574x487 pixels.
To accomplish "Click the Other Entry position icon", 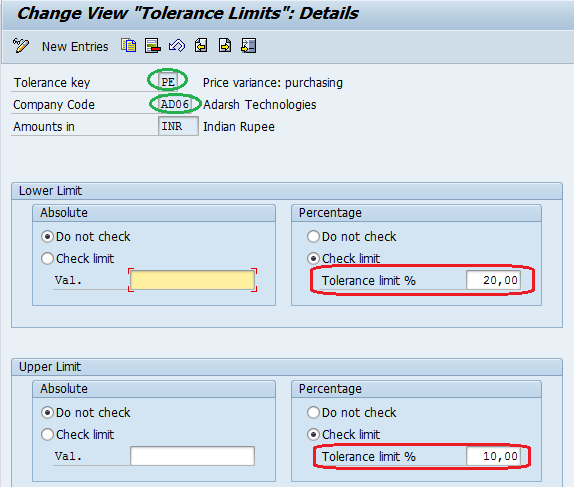I will 249,46.
